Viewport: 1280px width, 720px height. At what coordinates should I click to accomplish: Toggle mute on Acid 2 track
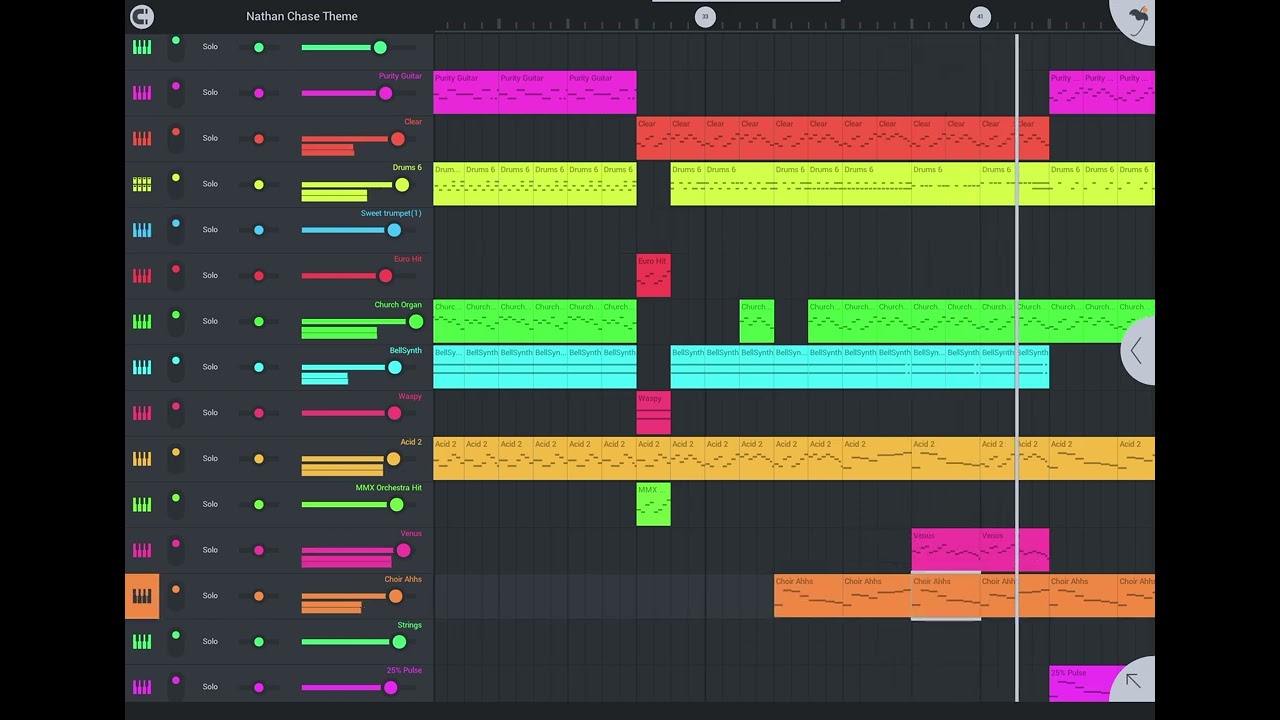[x=175, y=458]
